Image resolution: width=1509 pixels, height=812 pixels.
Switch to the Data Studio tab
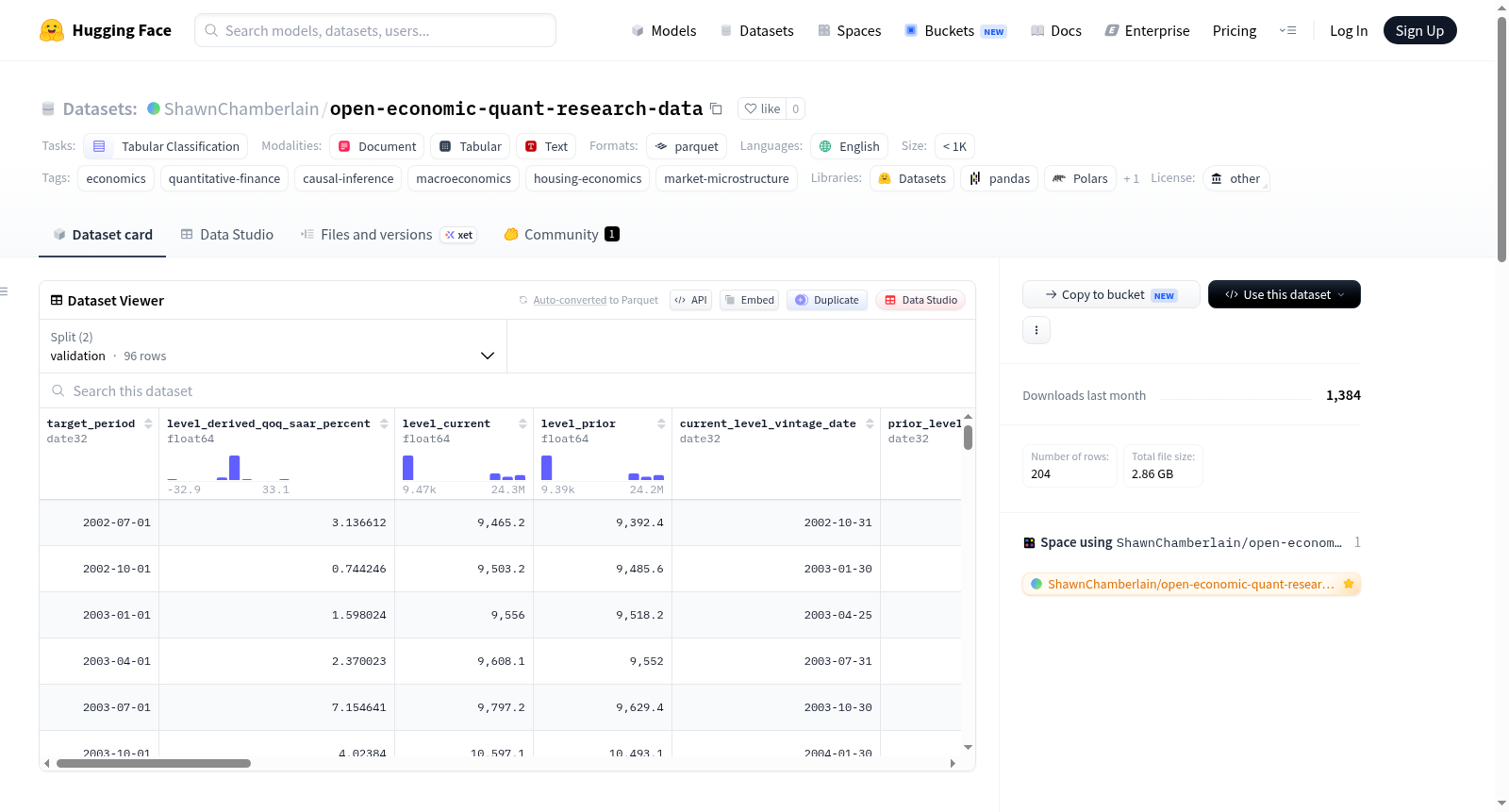226,234
